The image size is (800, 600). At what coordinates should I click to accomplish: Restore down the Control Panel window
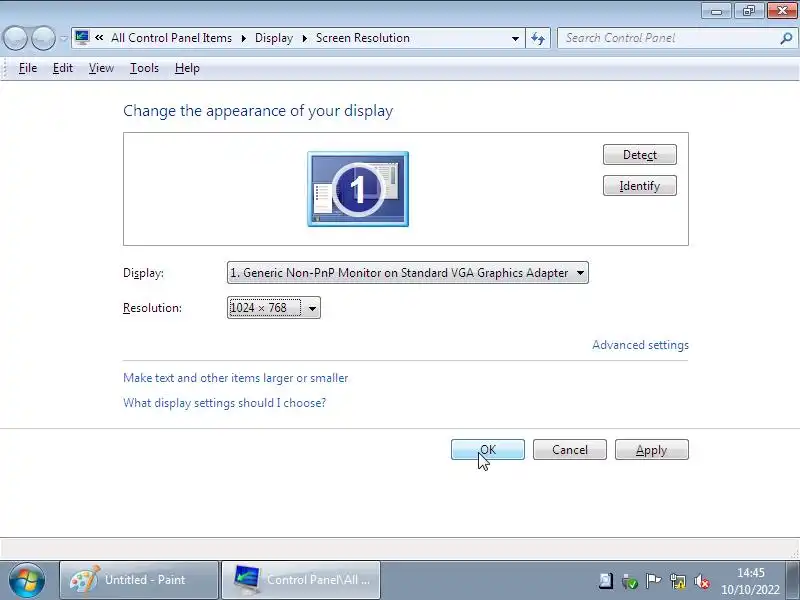tap(748, 11)
